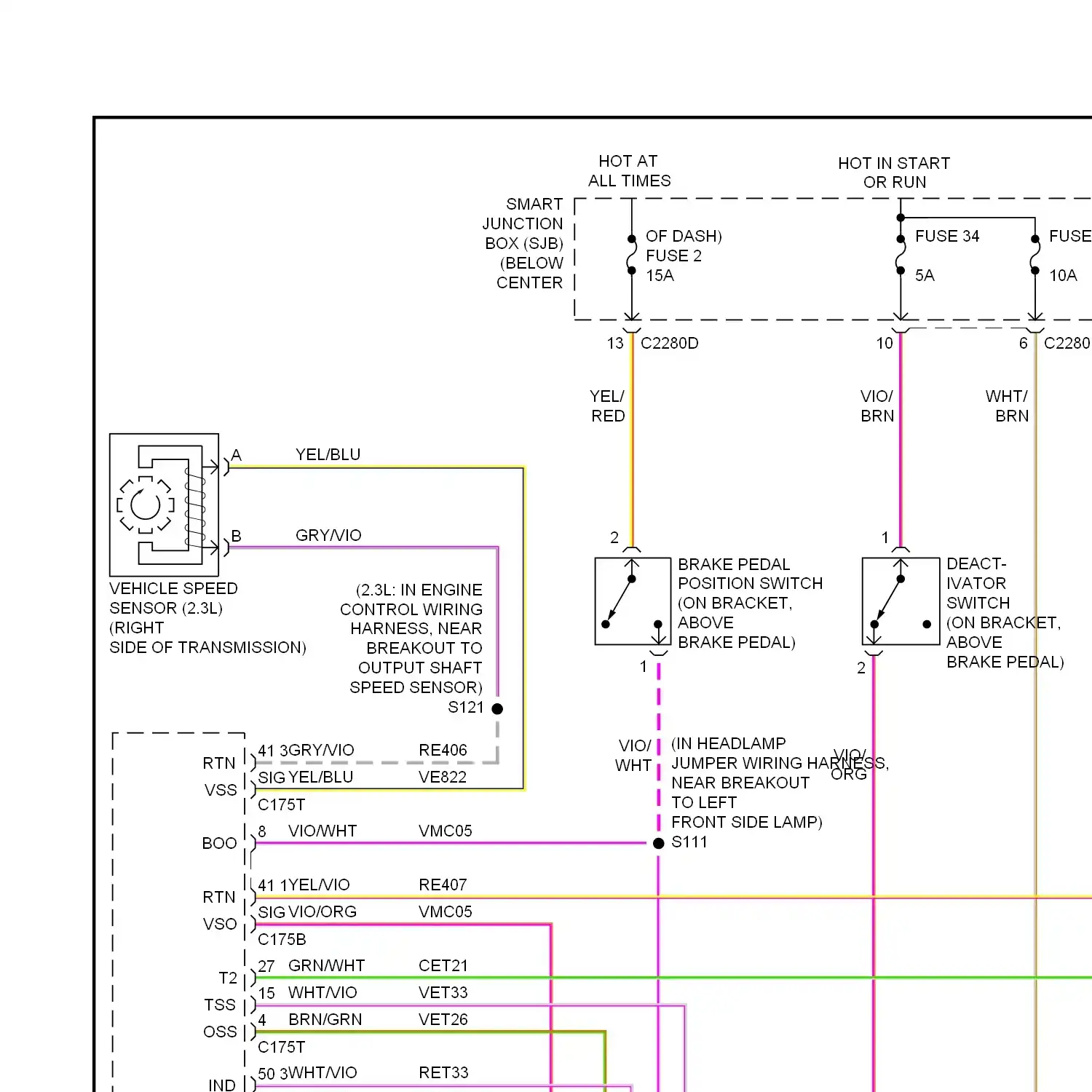Click the 10A fuse symbol
The image size is (1092, 1092).
coord(1034,255)
